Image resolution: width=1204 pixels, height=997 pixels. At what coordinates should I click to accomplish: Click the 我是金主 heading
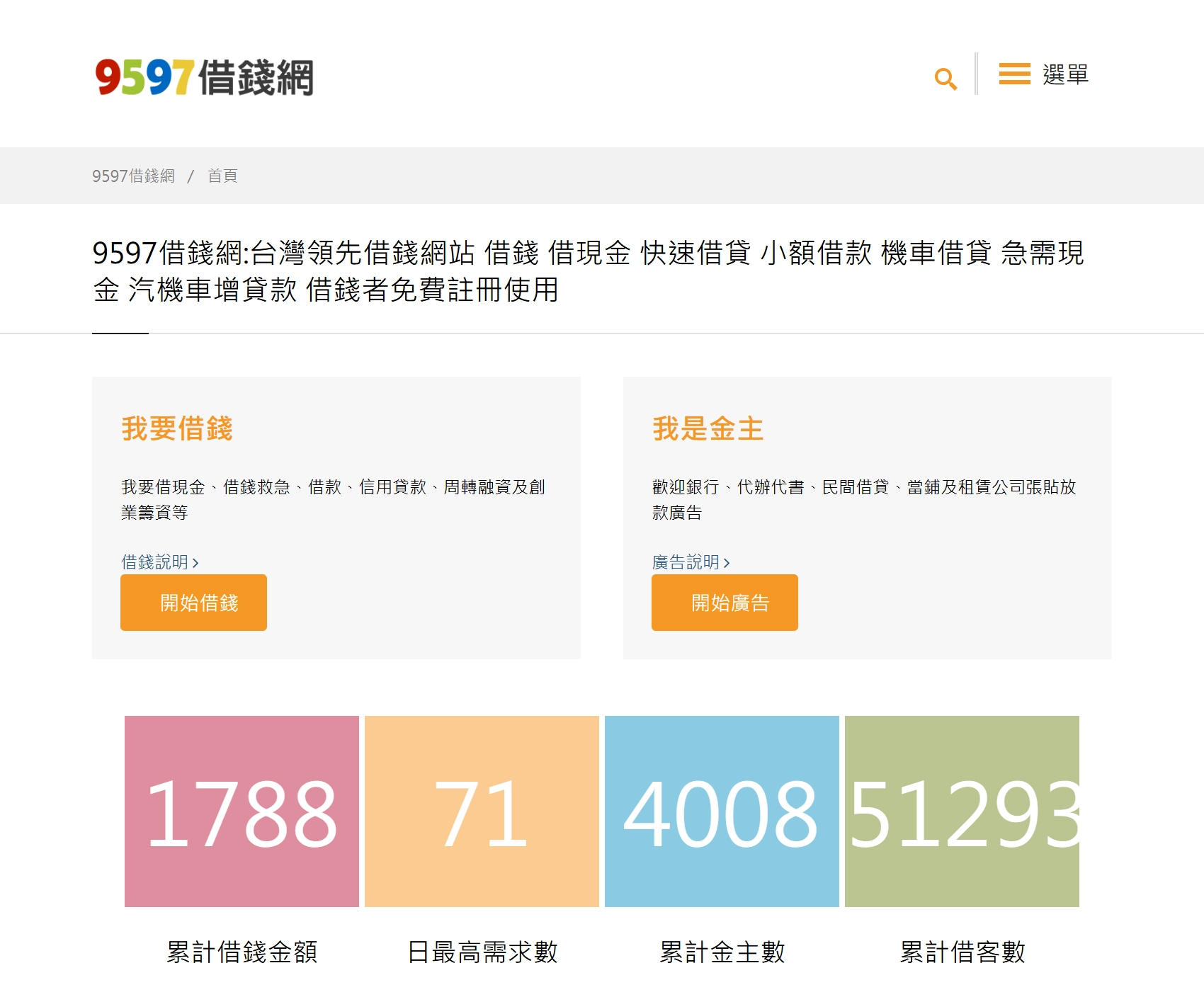708,428
